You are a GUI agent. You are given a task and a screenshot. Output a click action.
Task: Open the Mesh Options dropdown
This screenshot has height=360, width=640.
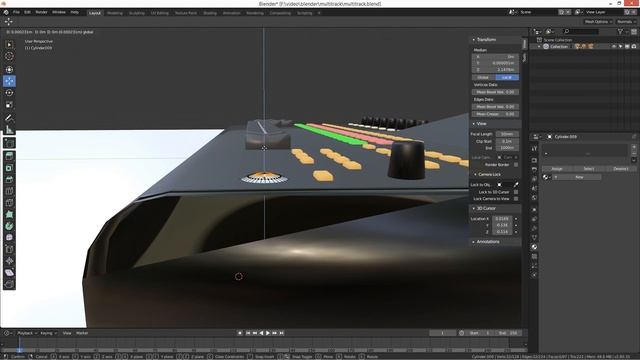click(598, 22)
